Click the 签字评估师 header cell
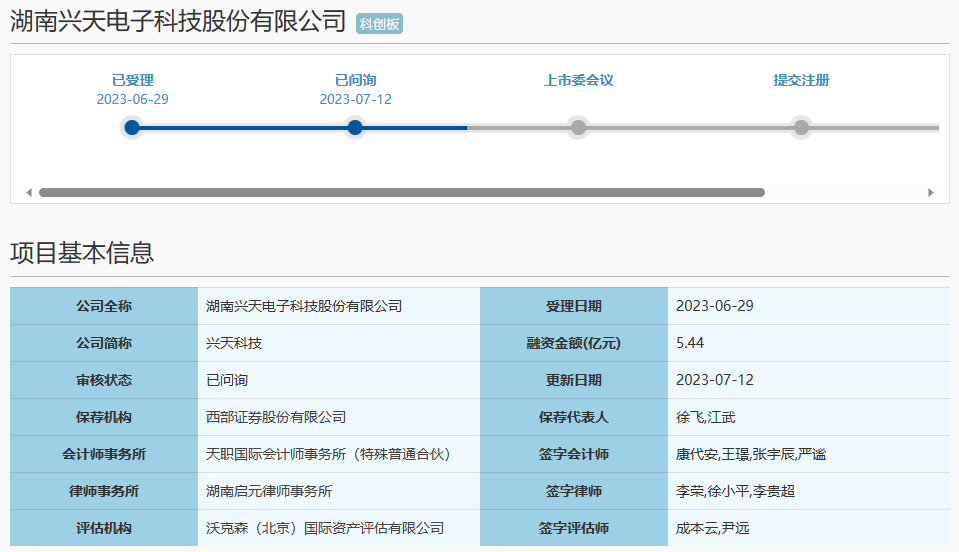This screenshot has width=959, height=552. 574,528
